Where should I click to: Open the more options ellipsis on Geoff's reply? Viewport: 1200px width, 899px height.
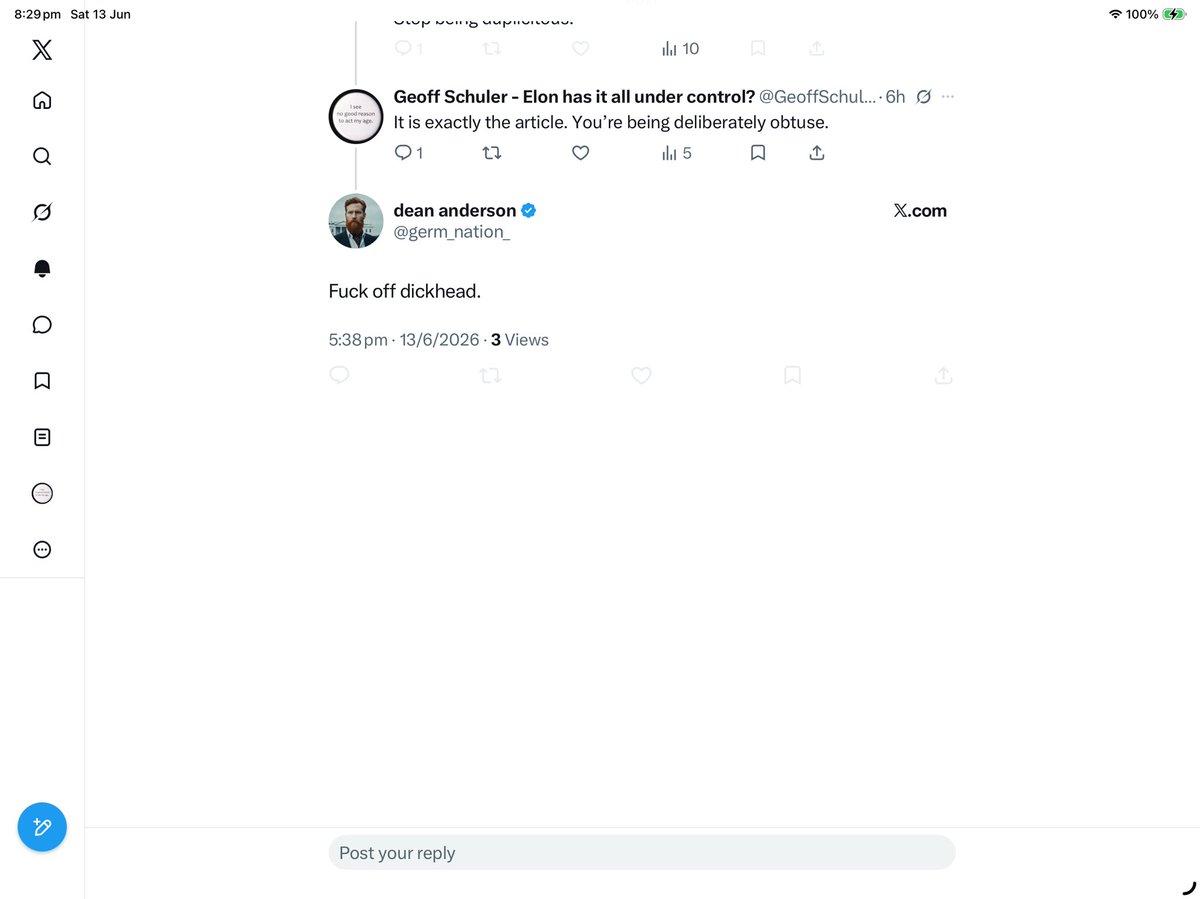pos(948,97)
